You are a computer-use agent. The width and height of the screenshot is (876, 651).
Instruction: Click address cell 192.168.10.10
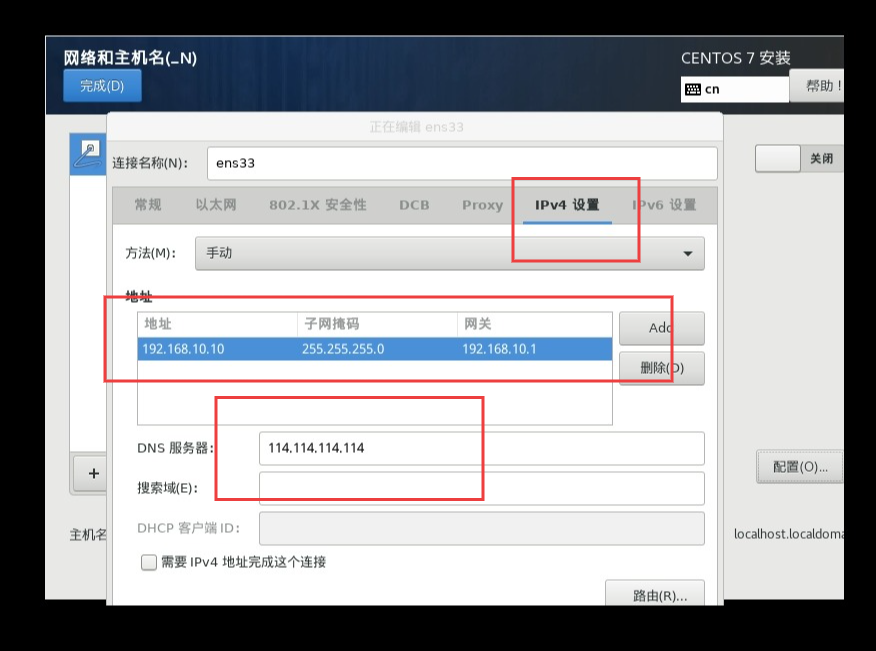click(217, 349)
